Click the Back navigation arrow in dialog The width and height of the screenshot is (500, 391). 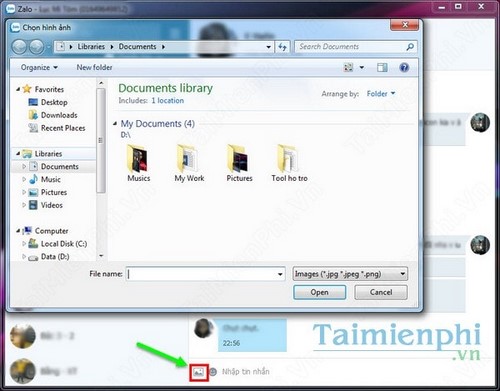(x=19, y=47)
